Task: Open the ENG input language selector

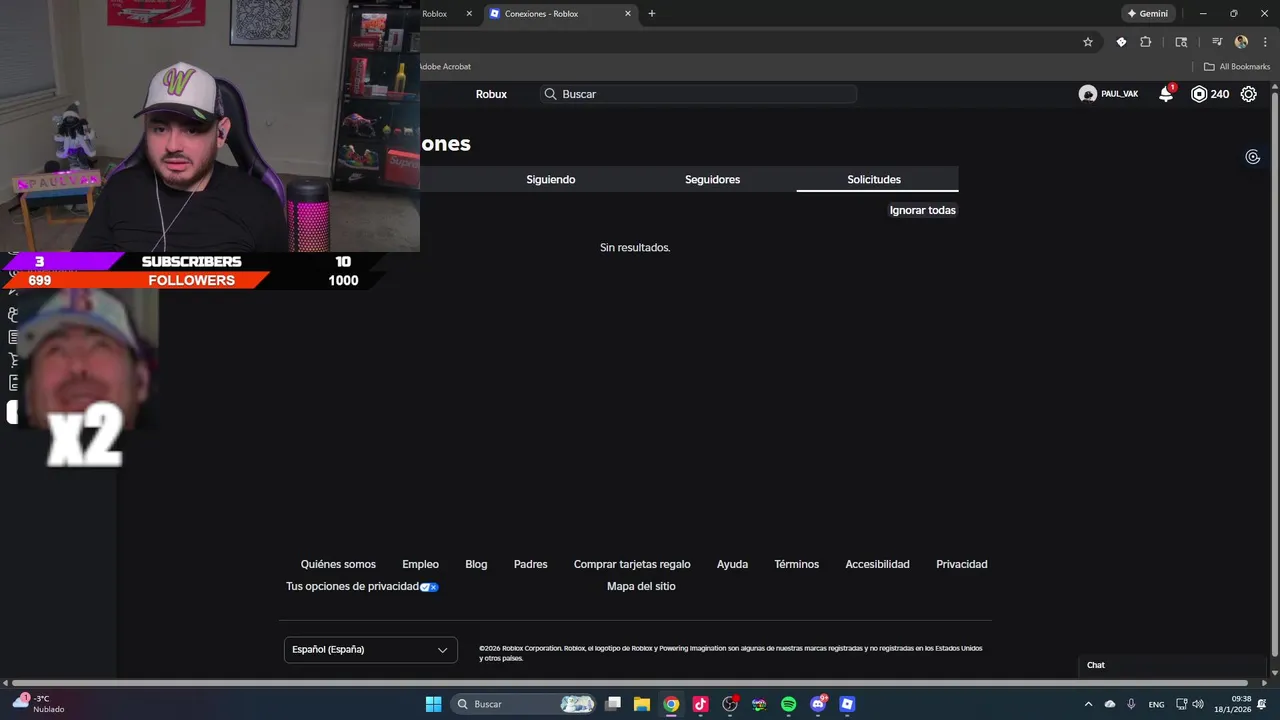Action: [1156, 704]
